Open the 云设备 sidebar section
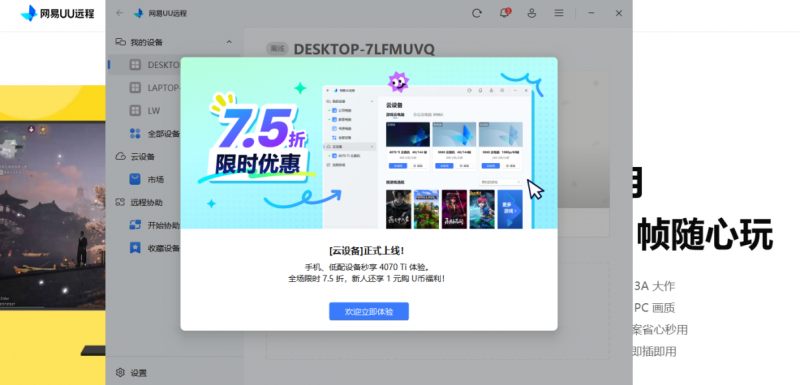 click(x=142, y=157)
